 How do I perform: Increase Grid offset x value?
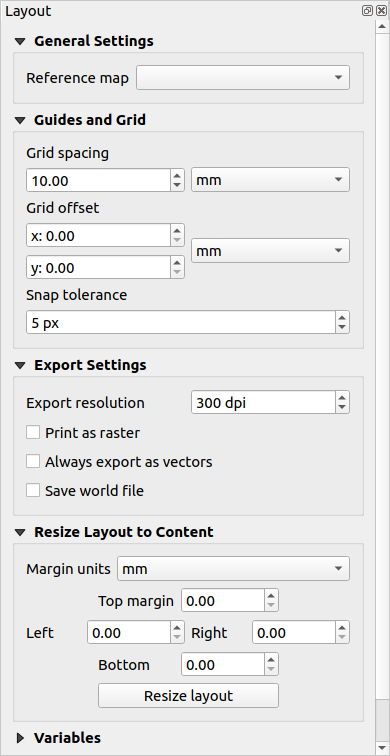point(177,230)
